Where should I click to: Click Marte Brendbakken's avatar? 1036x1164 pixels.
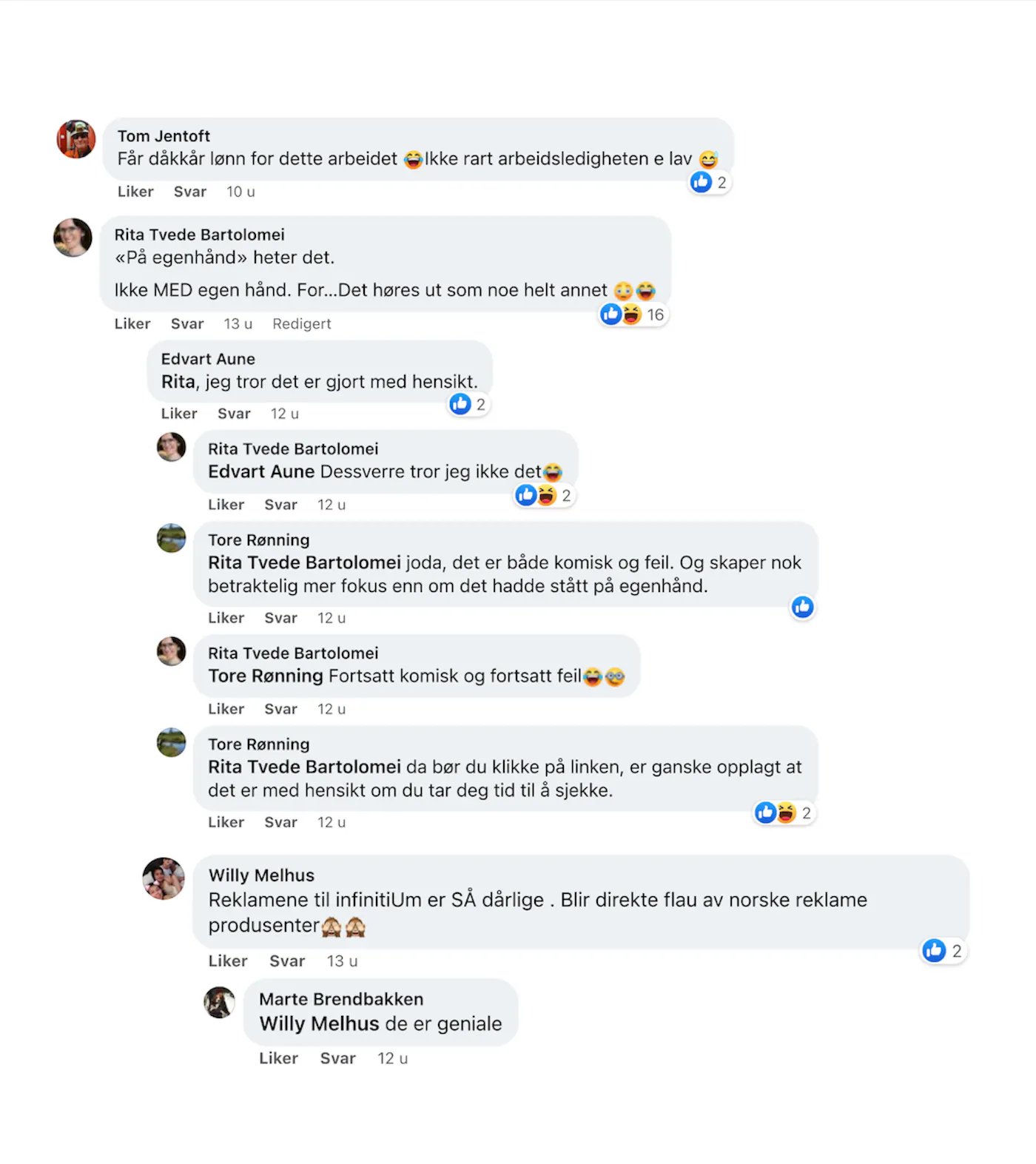point(220,1003)
